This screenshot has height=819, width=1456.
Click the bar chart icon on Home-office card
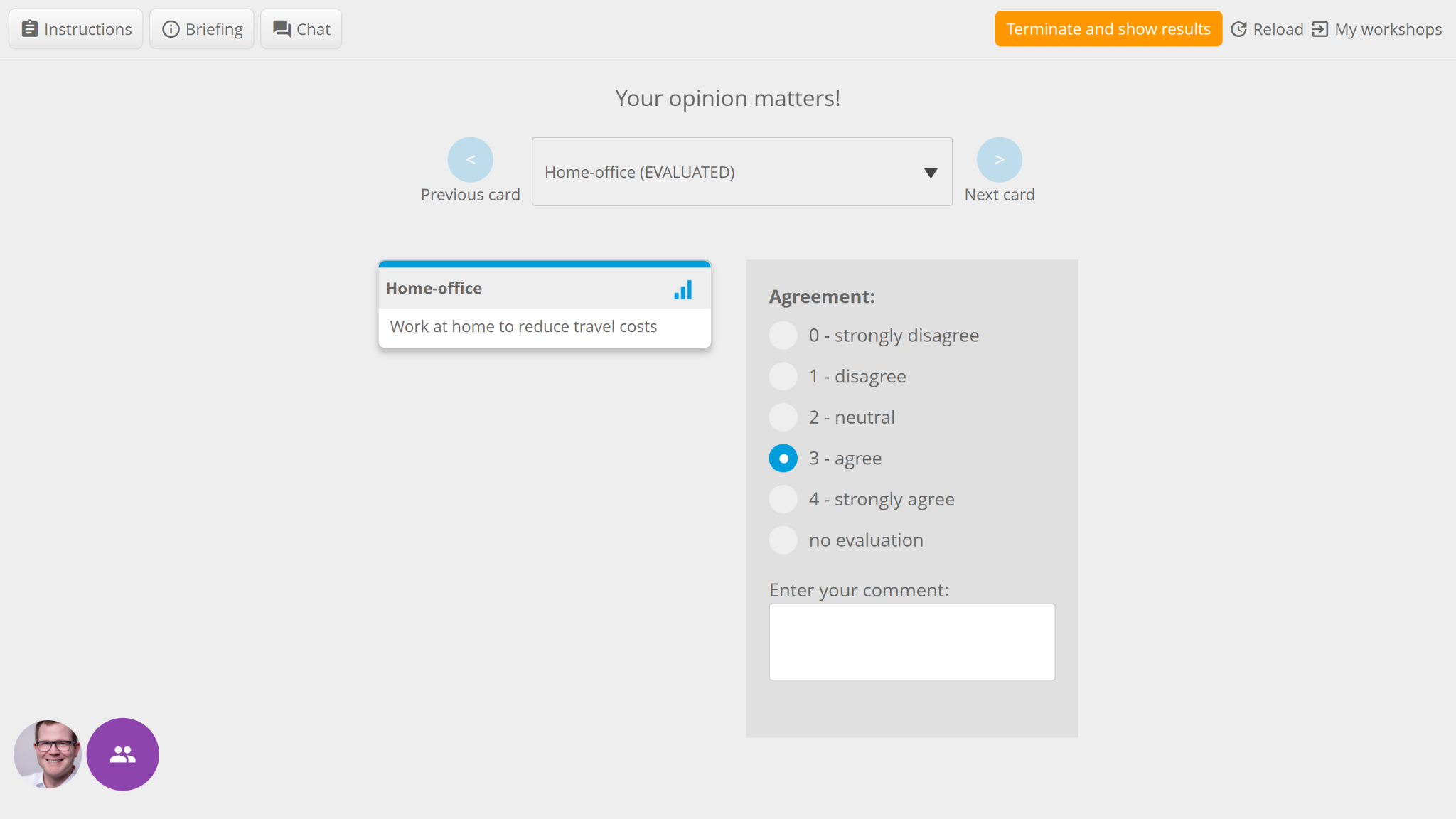(682, 289)
